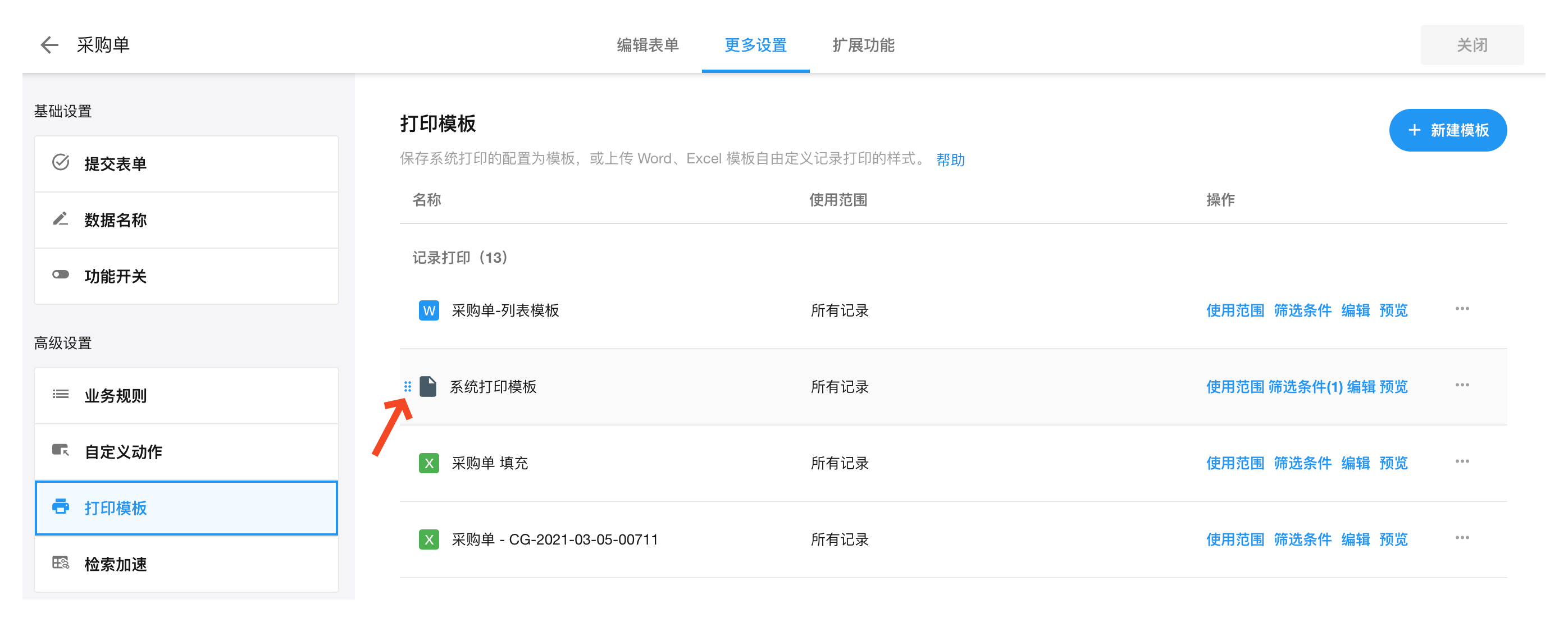
Task: Click 使用范围 for 采购单 填充
Action: [x=1235, y=463]
